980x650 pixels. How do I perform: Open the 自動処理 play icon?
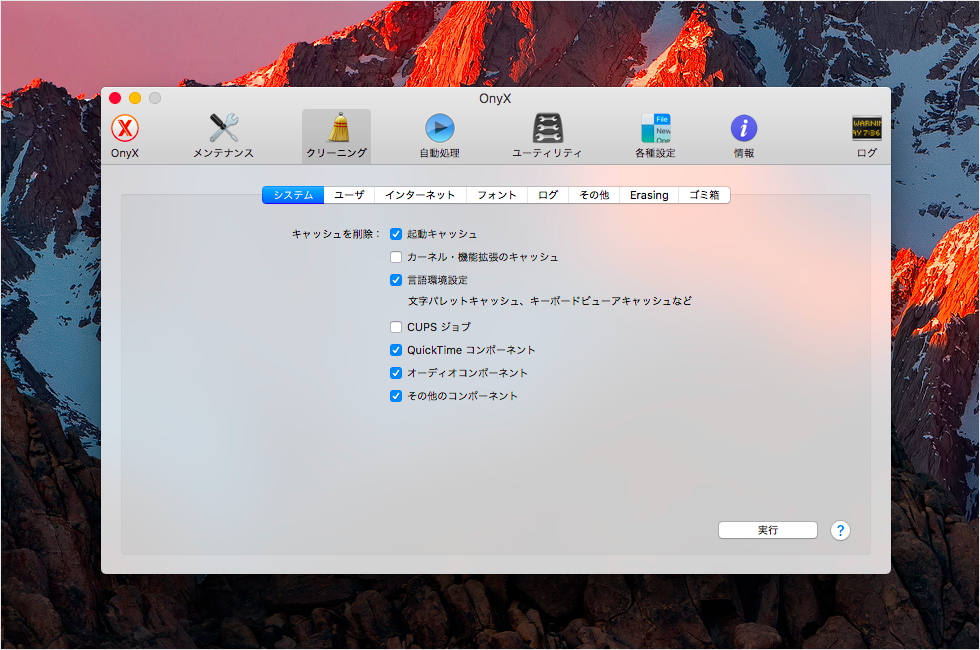tap(440, 128)
